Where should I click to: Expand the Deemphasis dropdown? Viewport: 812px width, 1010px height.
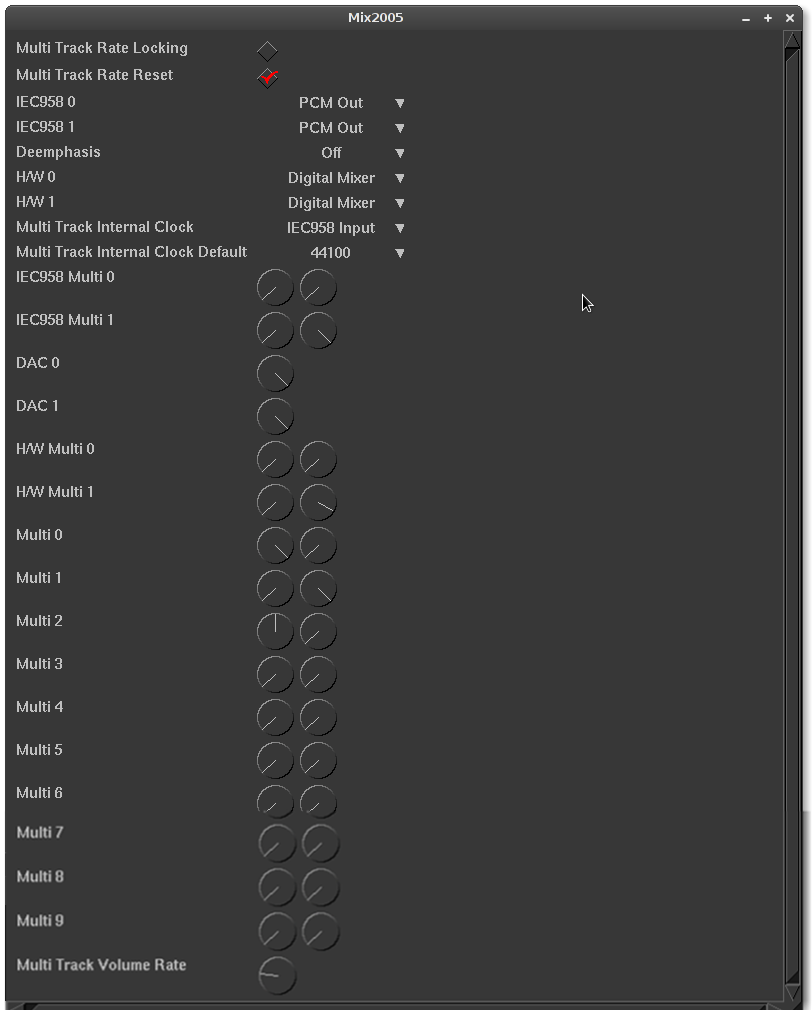coord(345,153)
